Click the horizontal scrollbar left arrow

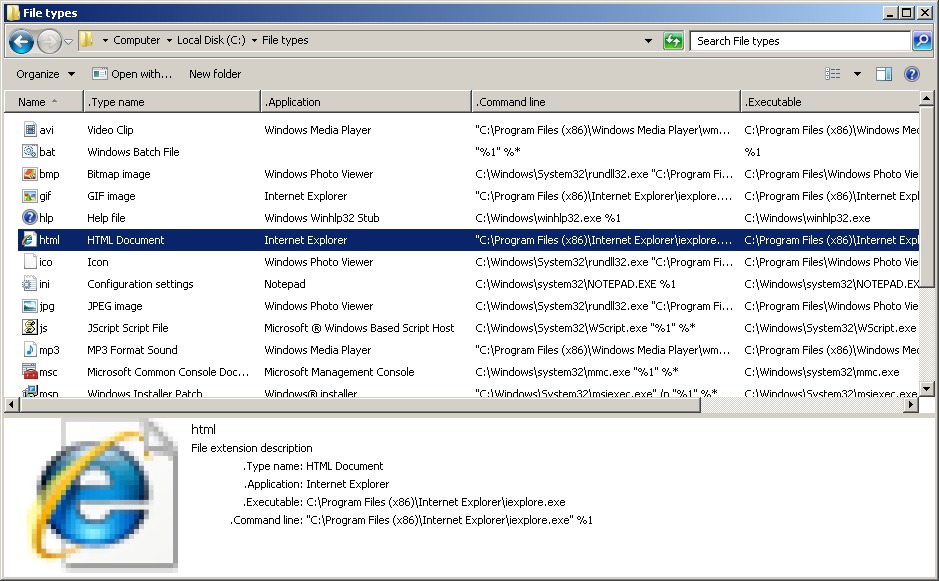pos(11,405)
